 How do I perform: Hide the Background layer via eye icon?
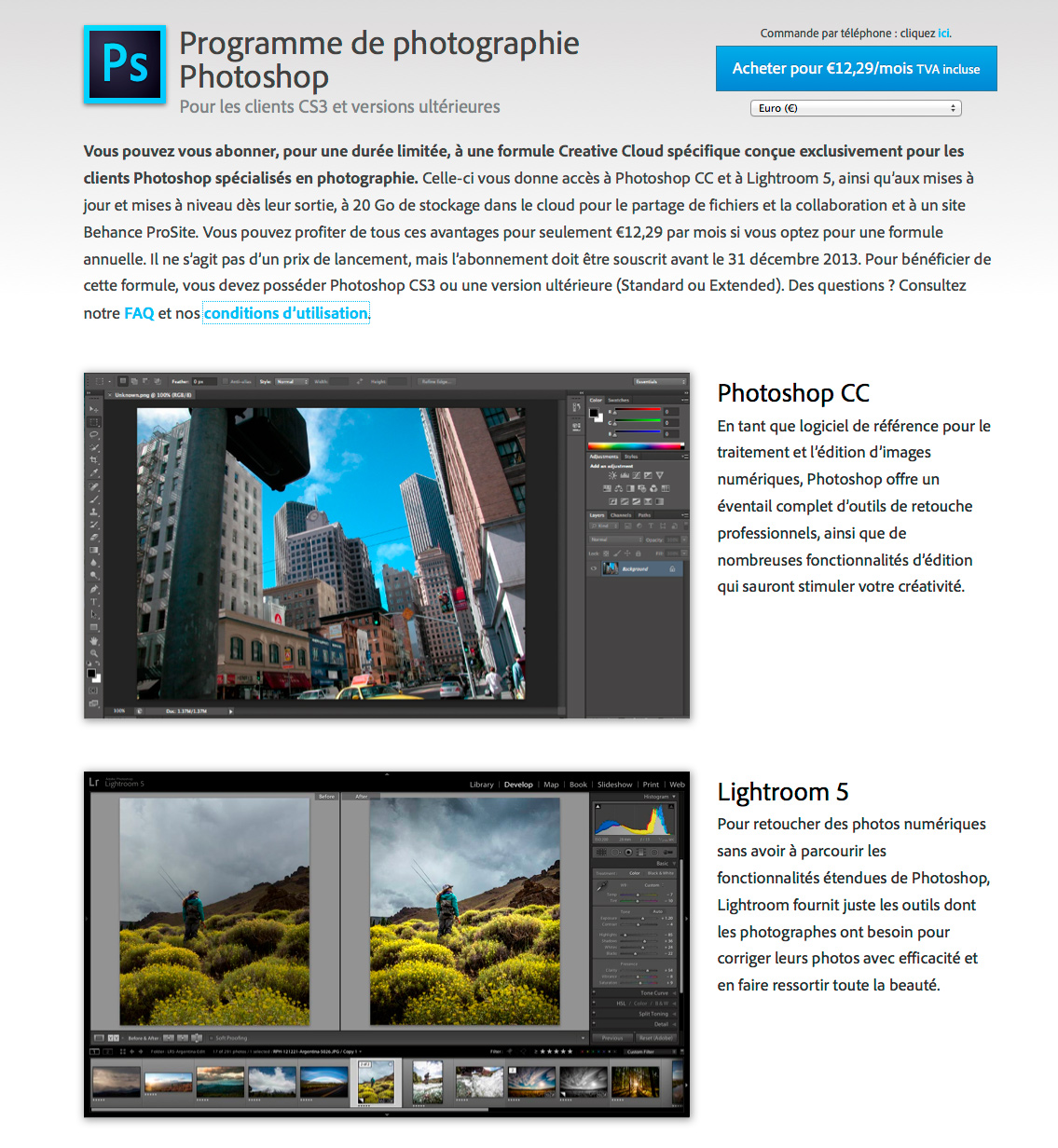(x=594, y=568)
